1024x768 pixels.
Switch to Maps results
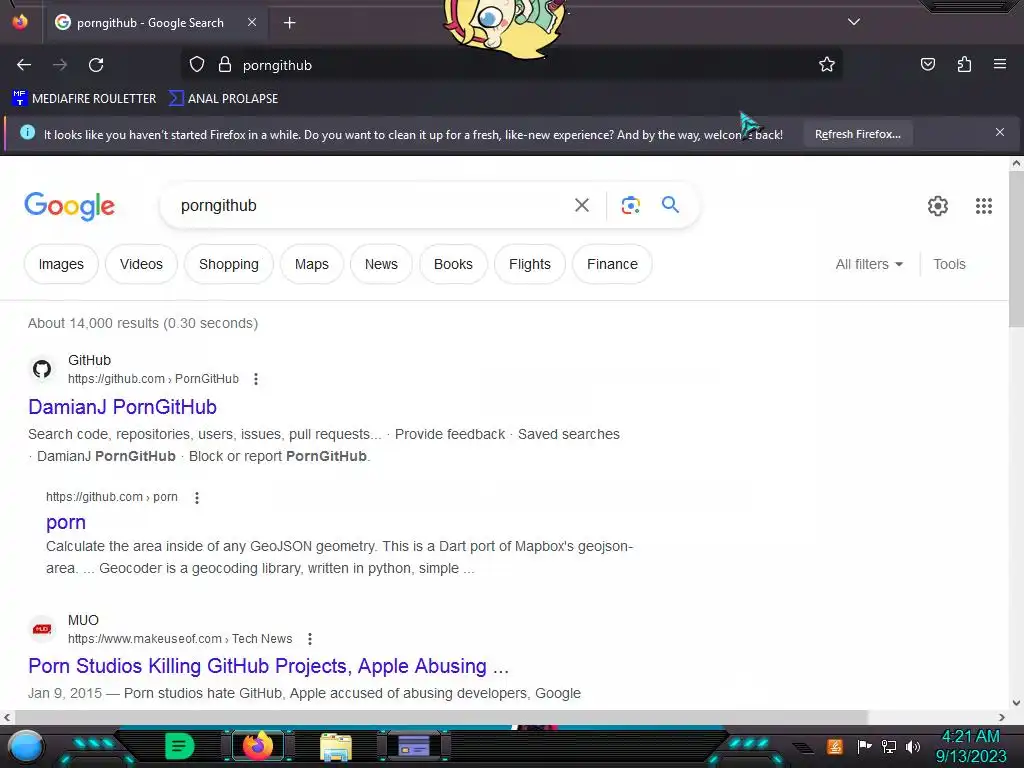pyautogui.click(x=312, y=264)
